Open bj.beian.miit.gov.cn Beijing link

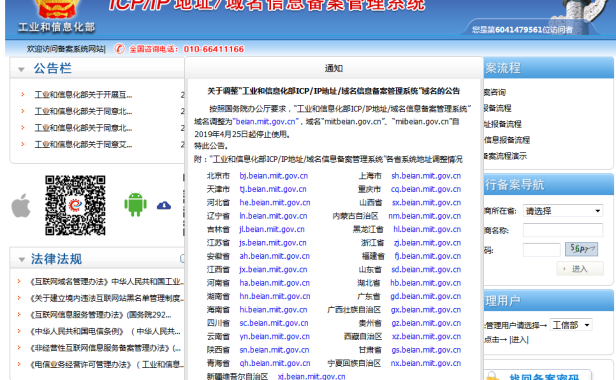pos(273,176)
